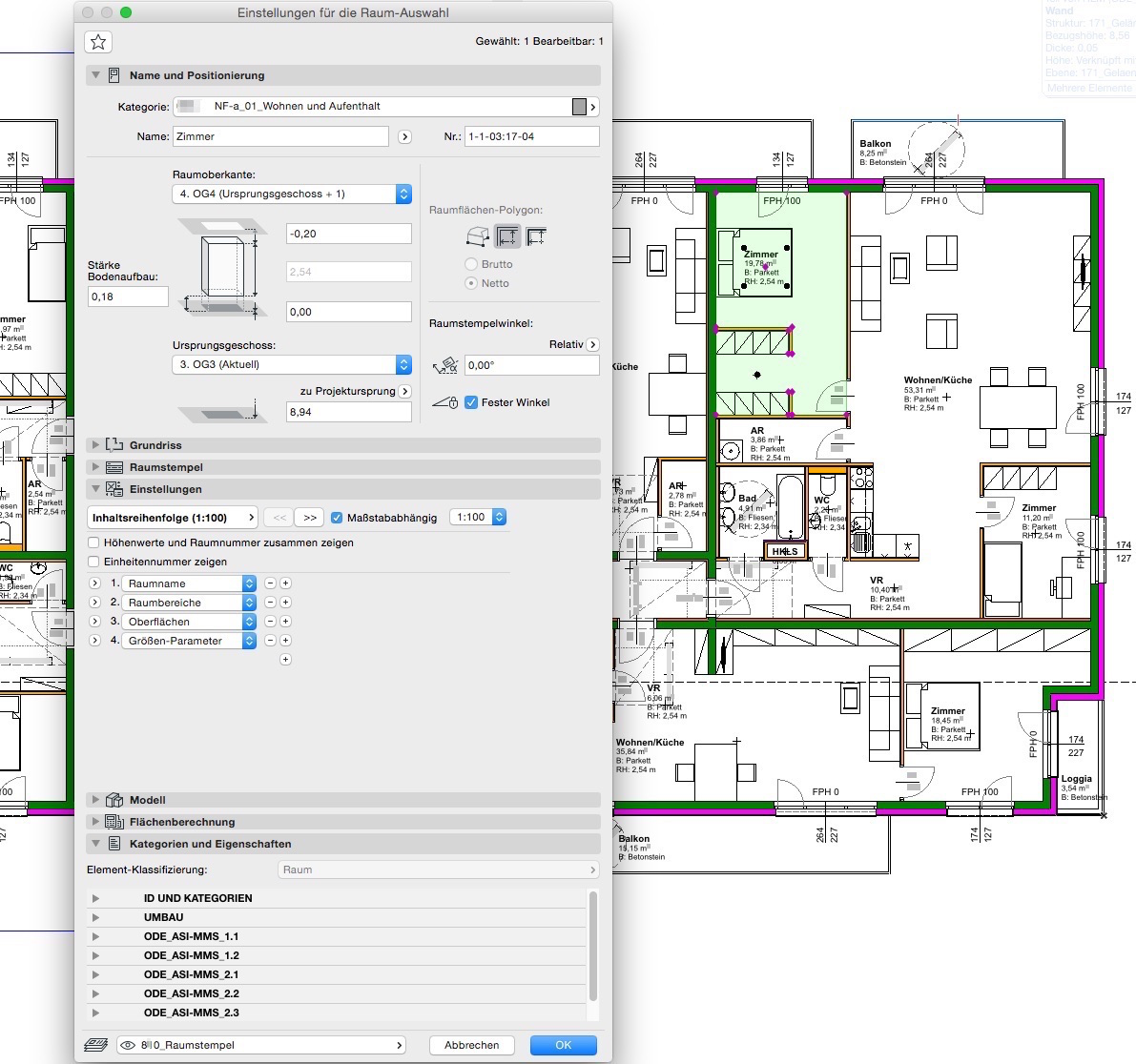
Task: Open the 1:100 scale dropdown
Action: 477,518
